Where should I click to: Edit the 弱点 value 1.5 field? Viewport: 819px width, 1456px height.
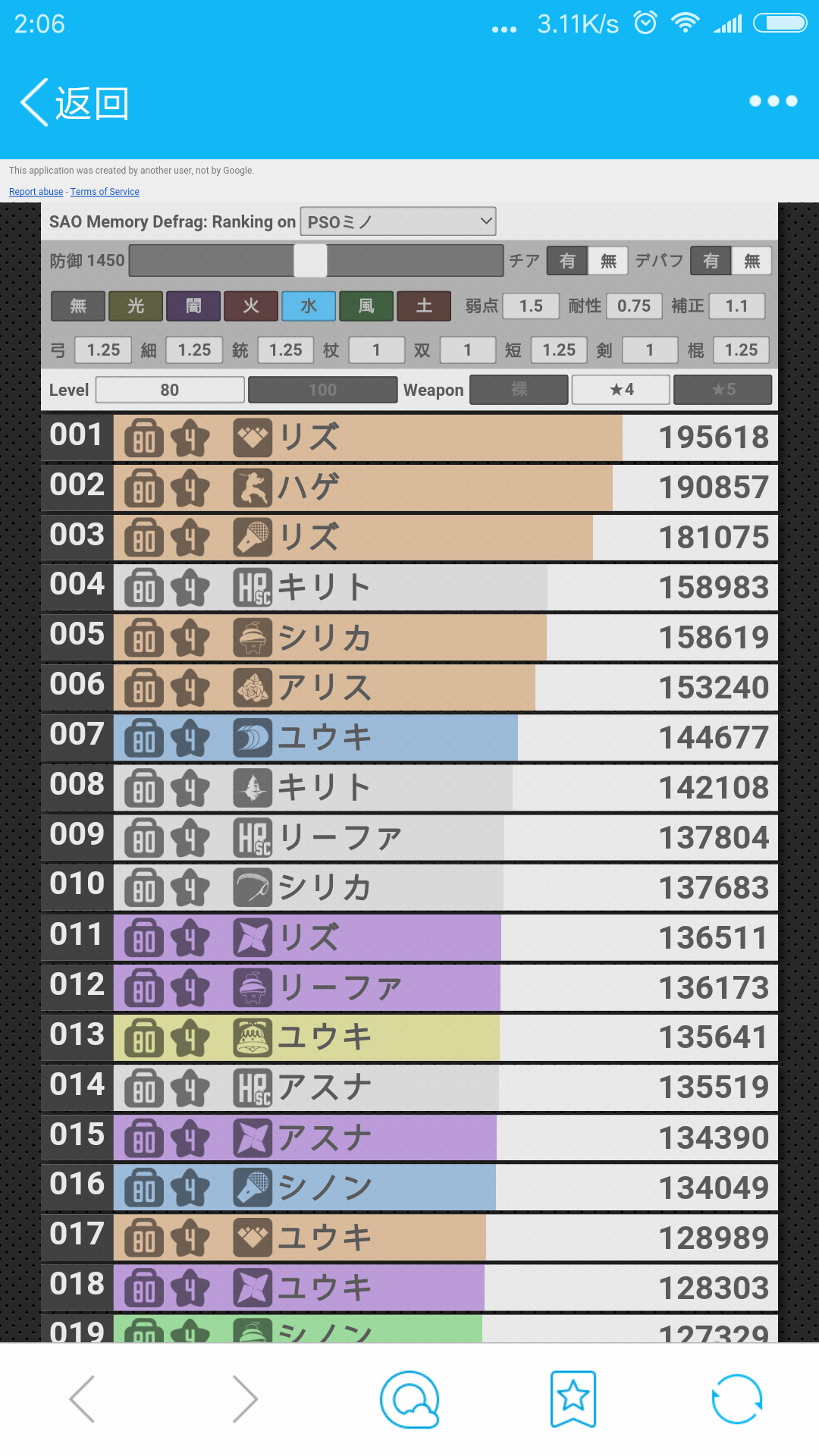pos(531,306)
